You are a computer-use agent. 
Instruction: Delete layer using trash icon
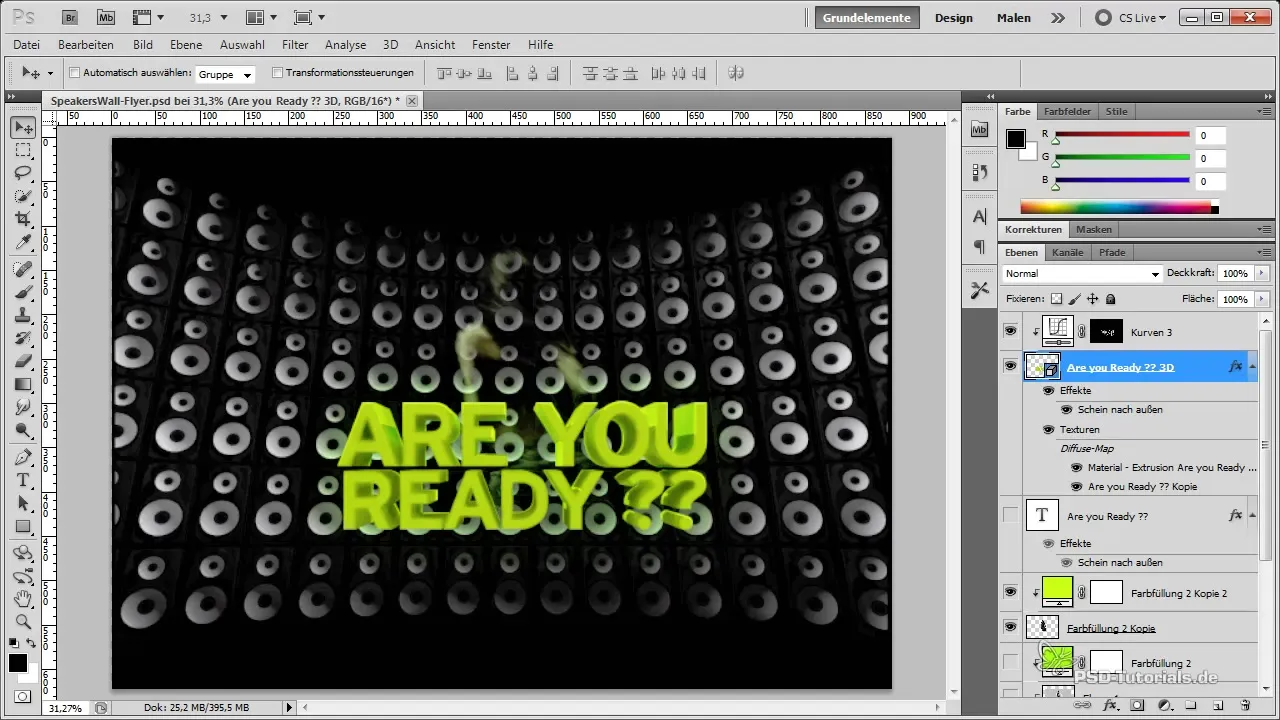click(x=1245, y=705)
